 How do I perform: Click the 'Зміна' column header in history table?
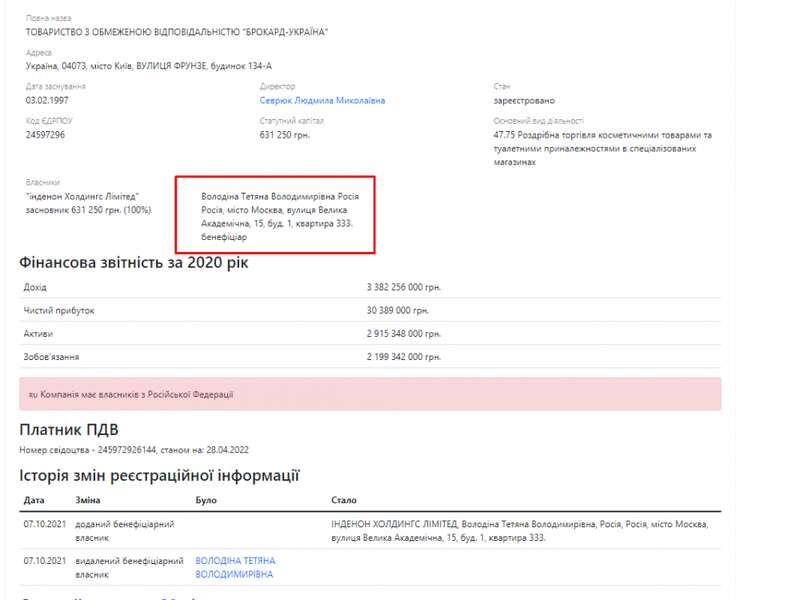(88, 500)
